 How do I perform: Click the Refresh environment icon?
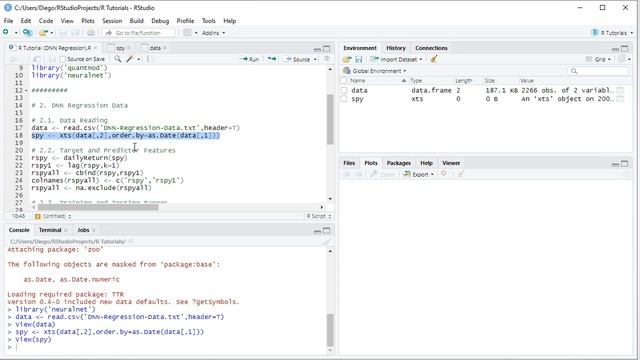[622, 60]
